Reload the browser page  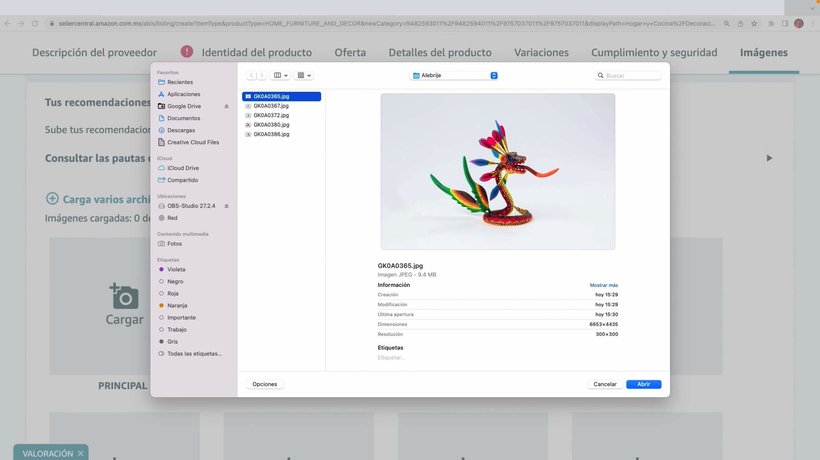pyautogui.click(x=35, y=24)
